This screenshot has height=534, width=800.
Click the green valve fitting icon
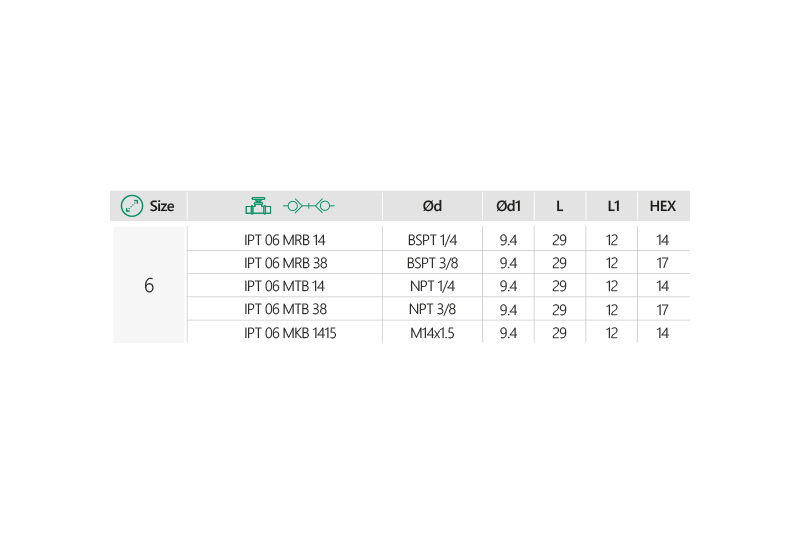tap(258, 206)
